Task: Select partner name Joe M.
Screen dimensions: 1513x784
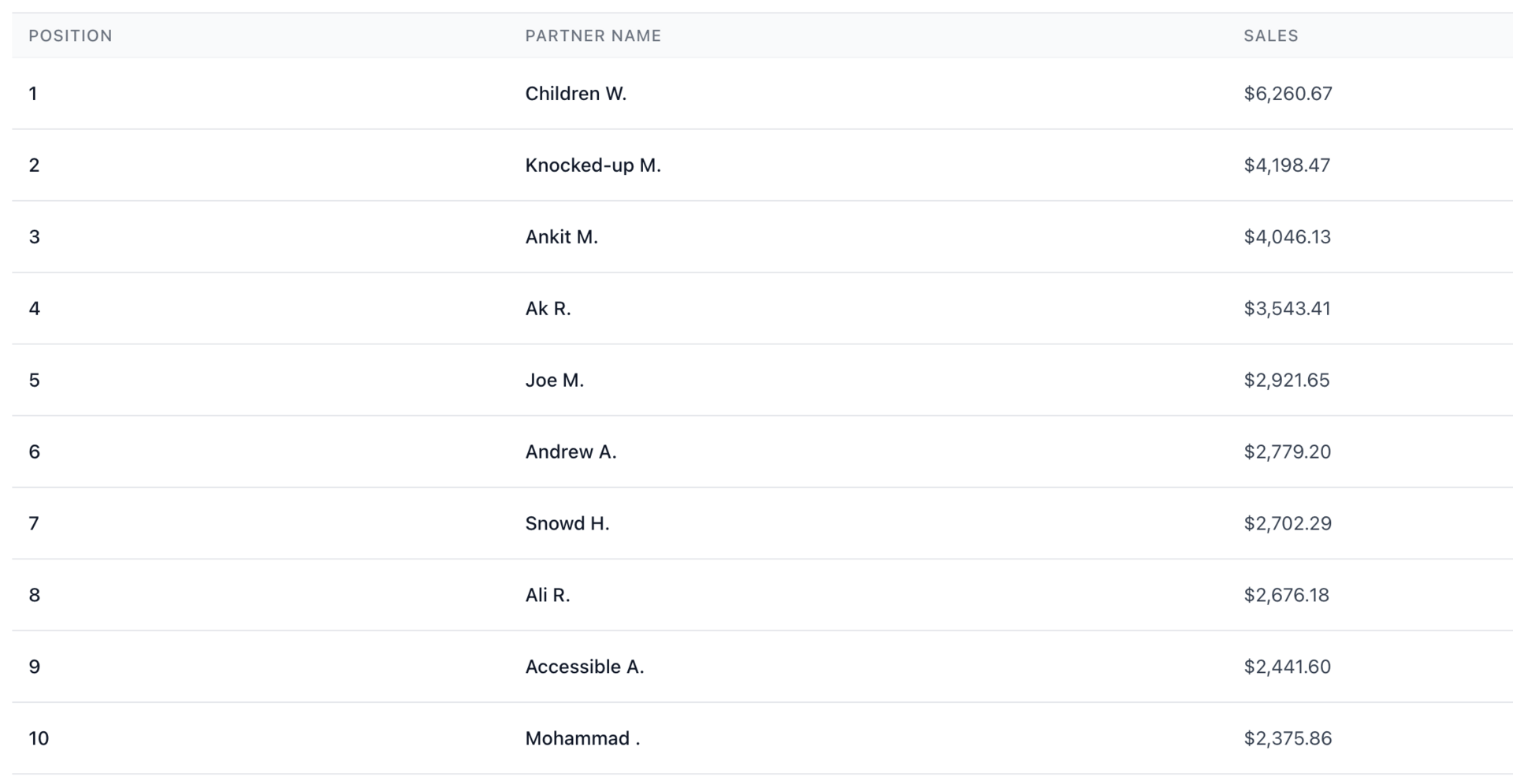Action: click(554, 381)
